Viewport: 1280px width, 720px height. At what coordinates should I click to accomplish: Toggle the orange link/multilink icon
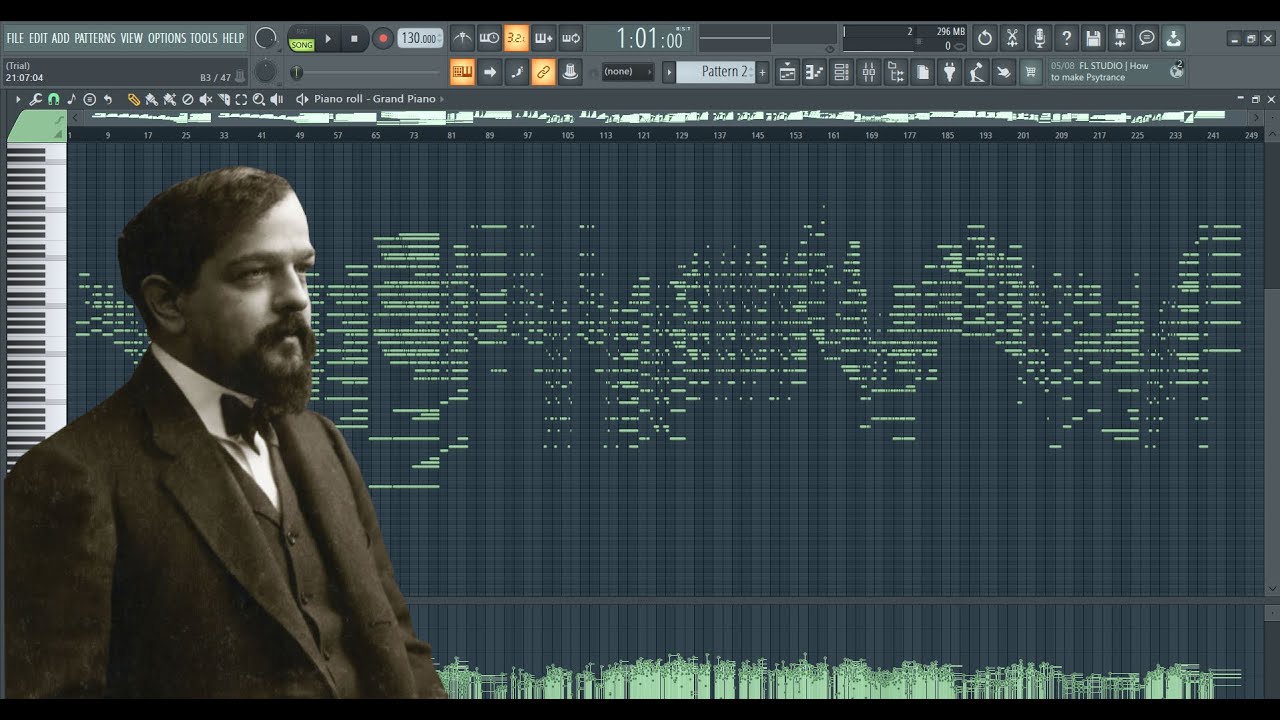(543, 72)
